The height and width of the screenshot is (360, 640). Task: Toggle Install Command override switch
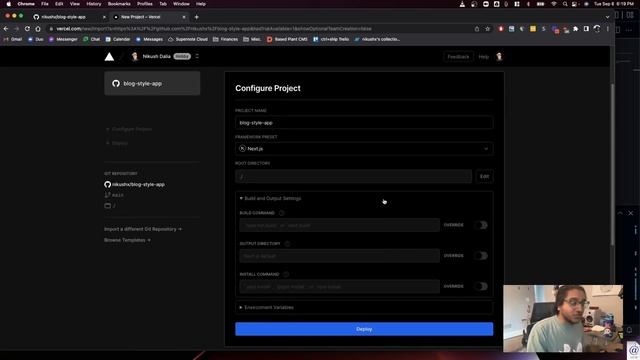coord(481,286)
